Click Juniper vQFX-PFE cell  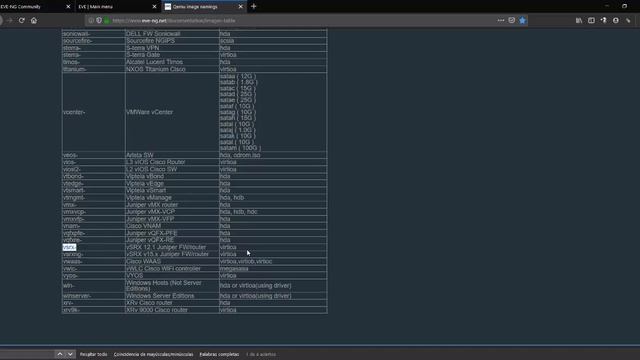pyautogui.click(x=172, y=233)
